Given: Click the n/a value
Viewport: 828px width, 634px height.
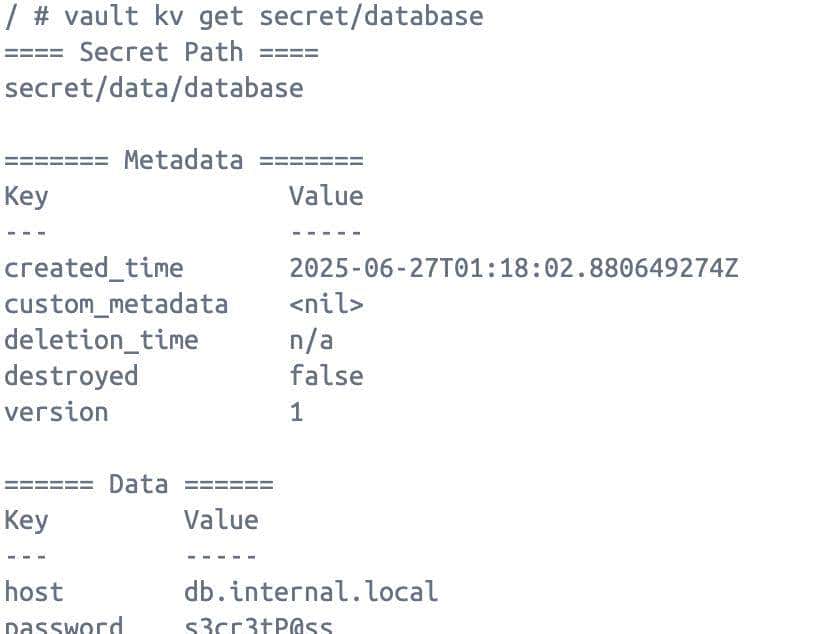Looking at the screenshot, I should pyautogui.click(x=311, y=340).
